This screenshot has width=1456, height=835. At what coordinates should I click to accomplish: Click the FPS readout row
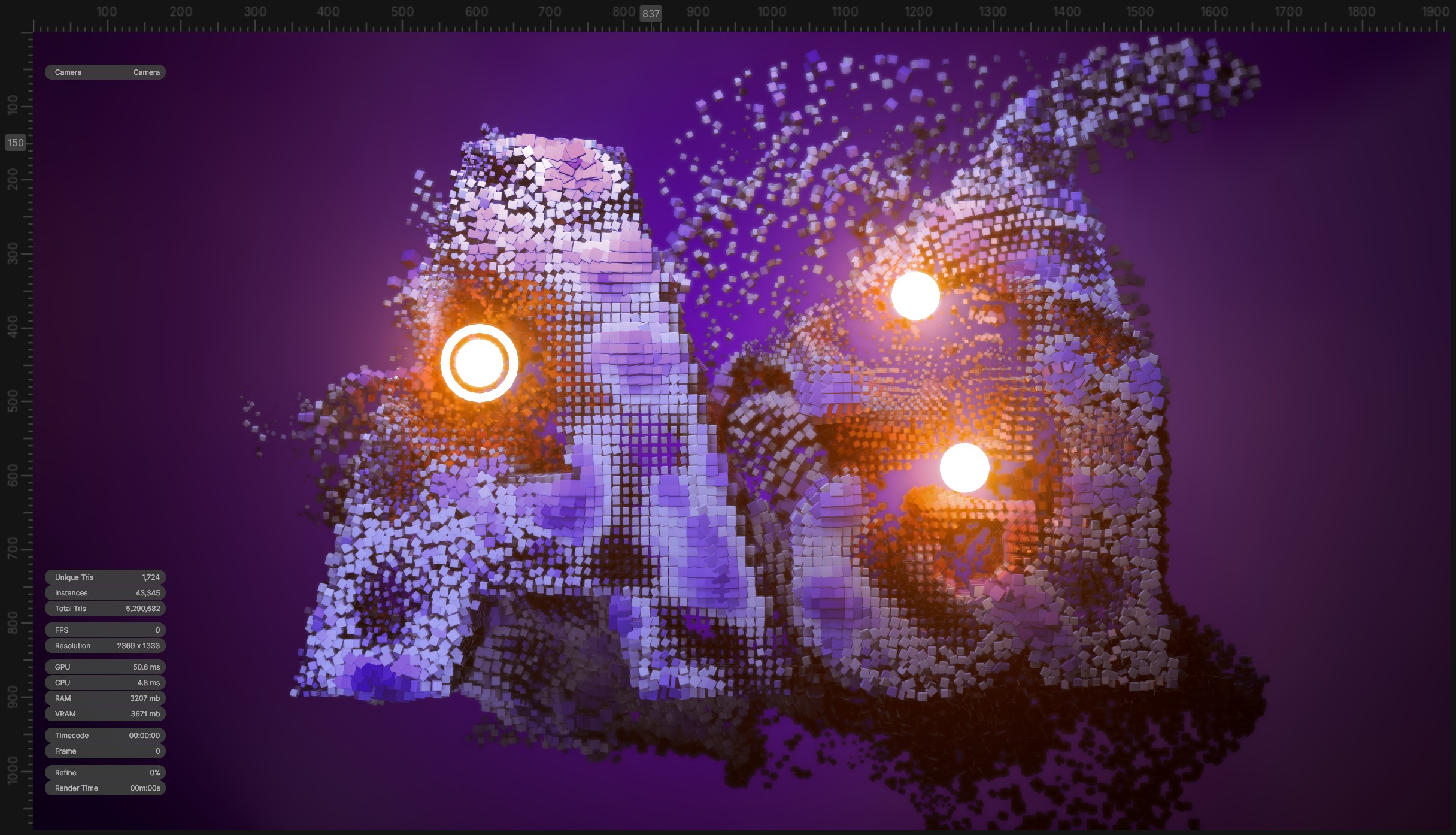click(x=105, y=630)
